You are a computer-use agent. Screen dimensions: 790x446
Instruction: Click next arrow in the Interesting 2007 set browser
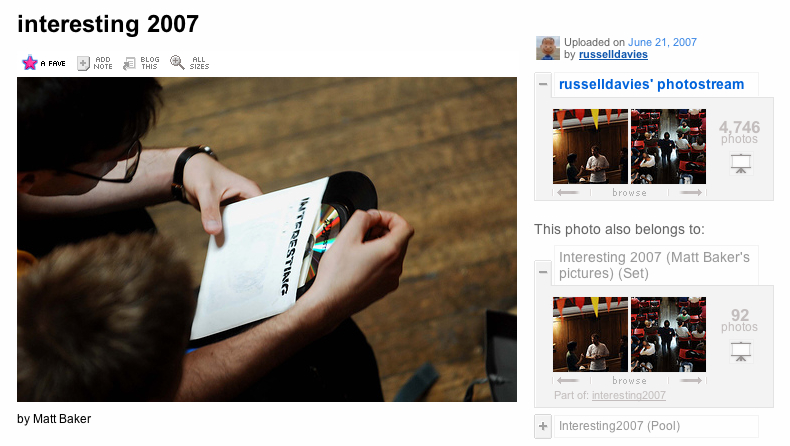(691, 380)
